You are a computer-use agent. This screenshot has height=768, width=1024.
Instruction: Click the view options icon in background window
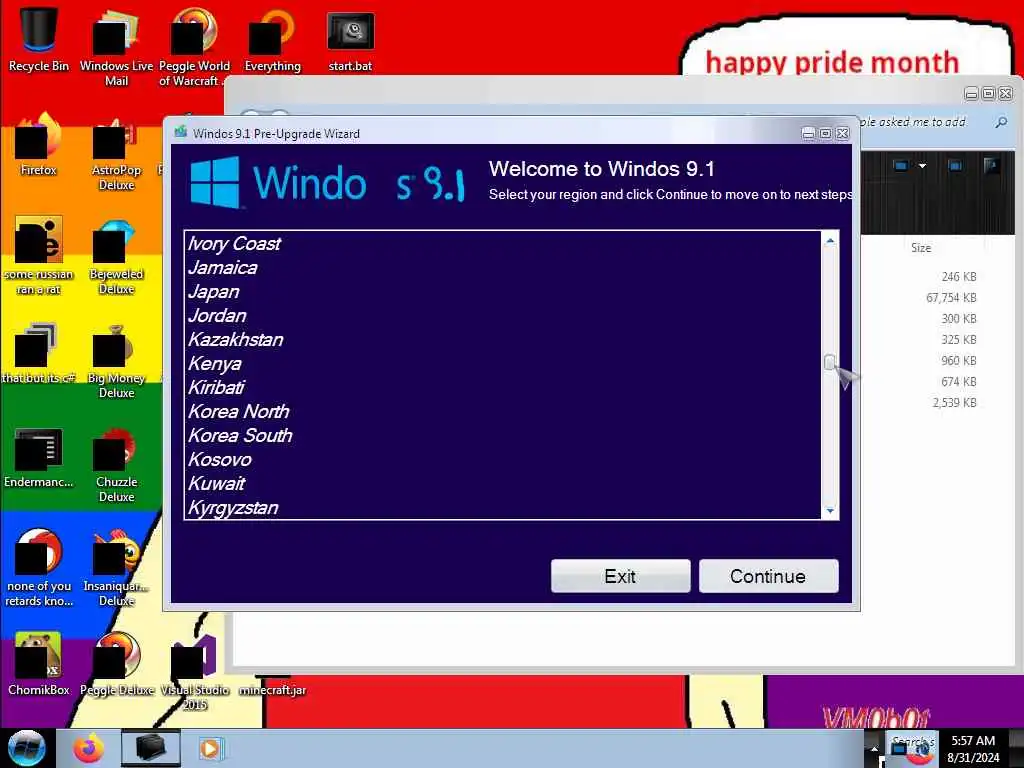(901, 166)
